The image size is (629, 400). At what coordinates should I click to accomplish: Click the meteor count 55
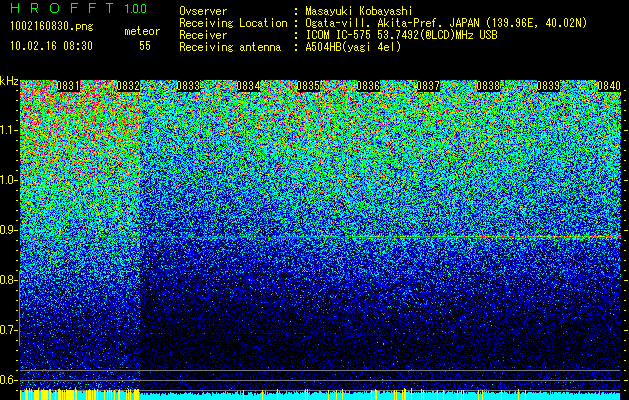(x=145, y=46)
